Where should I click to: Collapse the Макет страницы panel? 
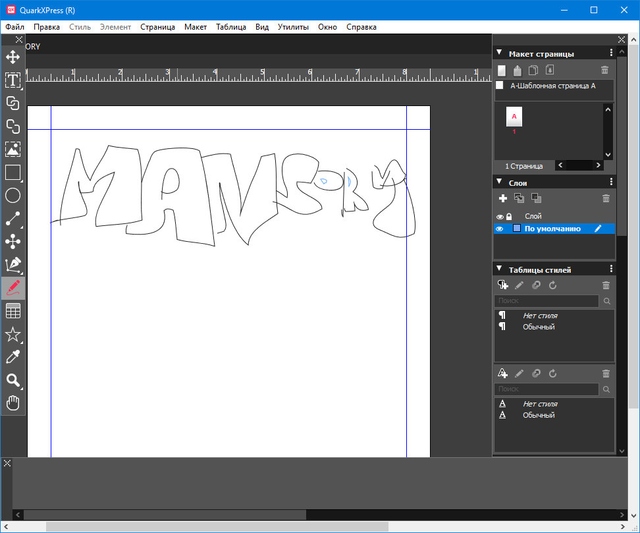[501, 52]
